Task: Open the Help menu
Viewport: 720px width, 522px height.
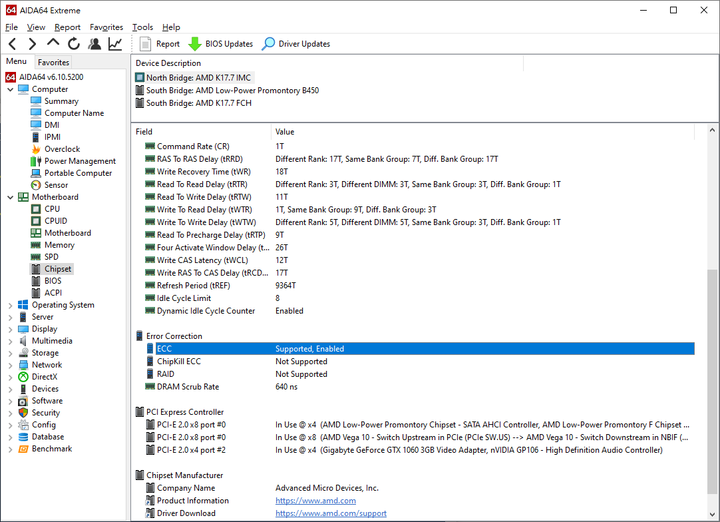Action: click(171, 27)
